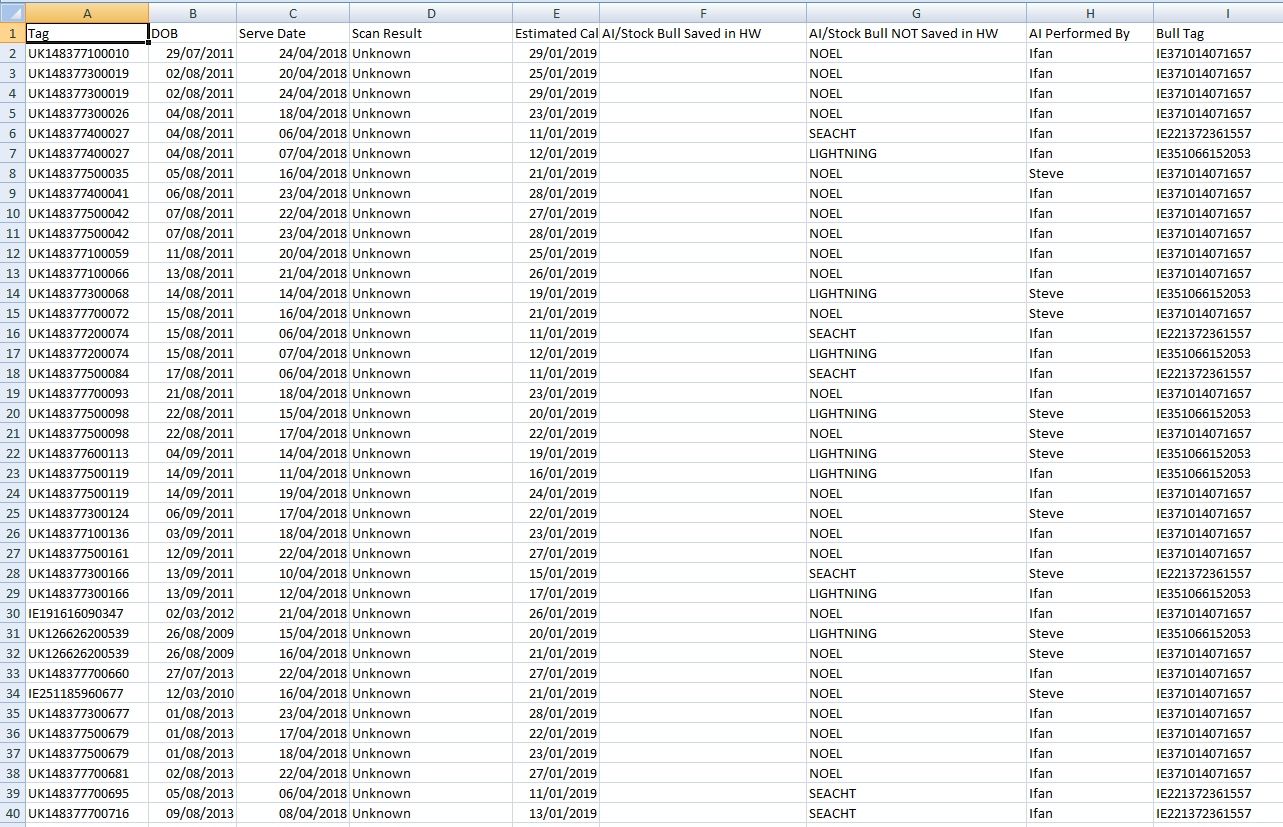
Task: Select tag cell UK148377300026
Action: pos(88,113)
